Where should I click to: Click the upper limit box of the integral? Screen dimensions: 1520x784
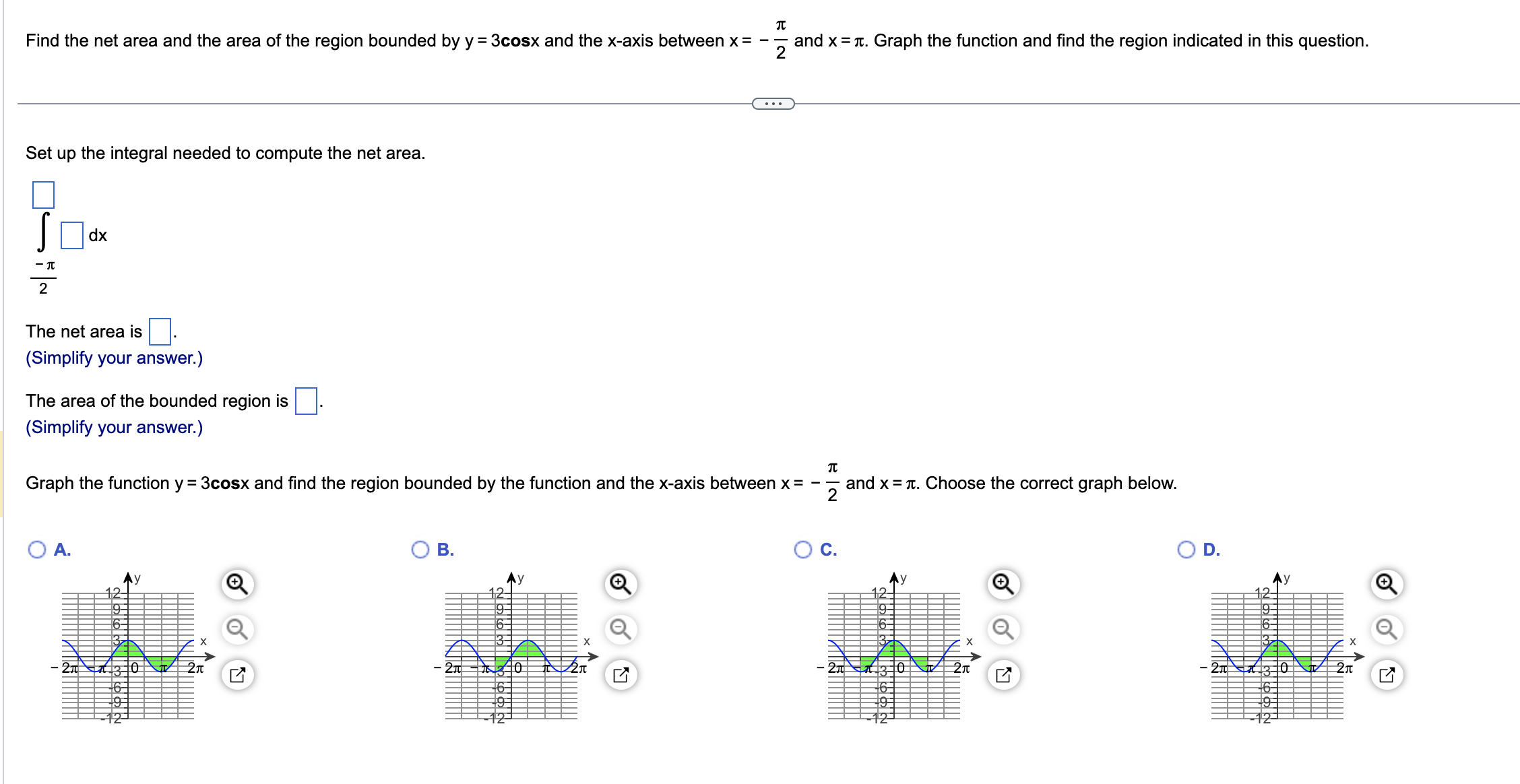(x=43, y=196)
